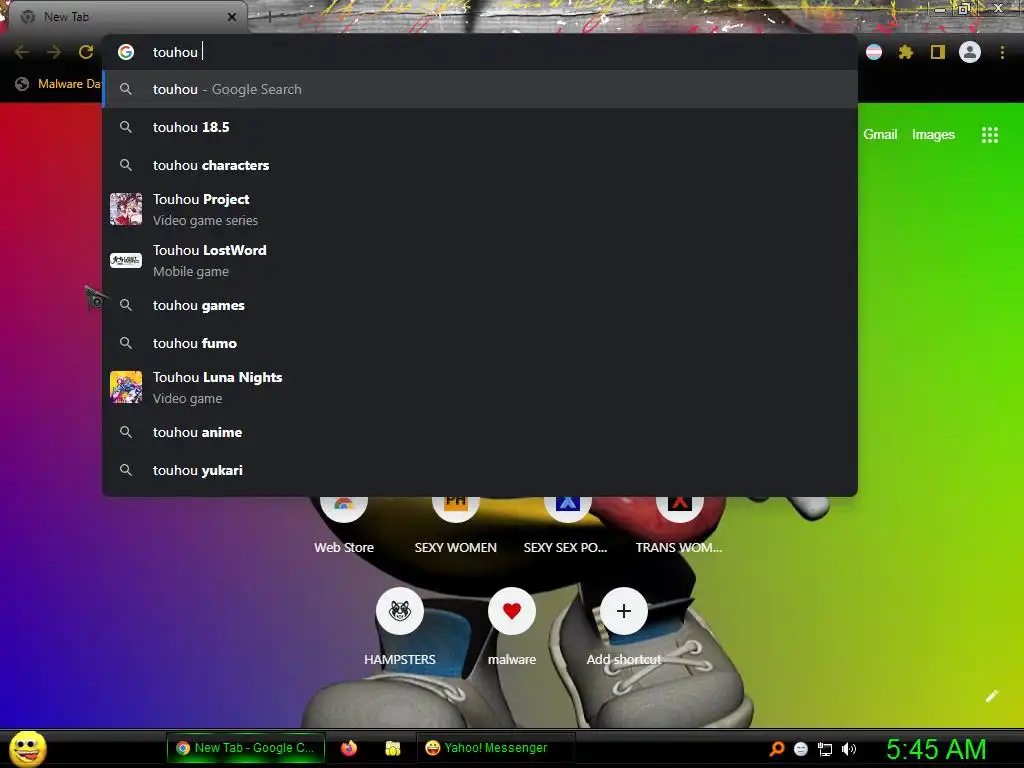Switch to New Tab - Google Chrome taskbar item
This screenshot has width=1024, height=768.
[x=246, y=748]
